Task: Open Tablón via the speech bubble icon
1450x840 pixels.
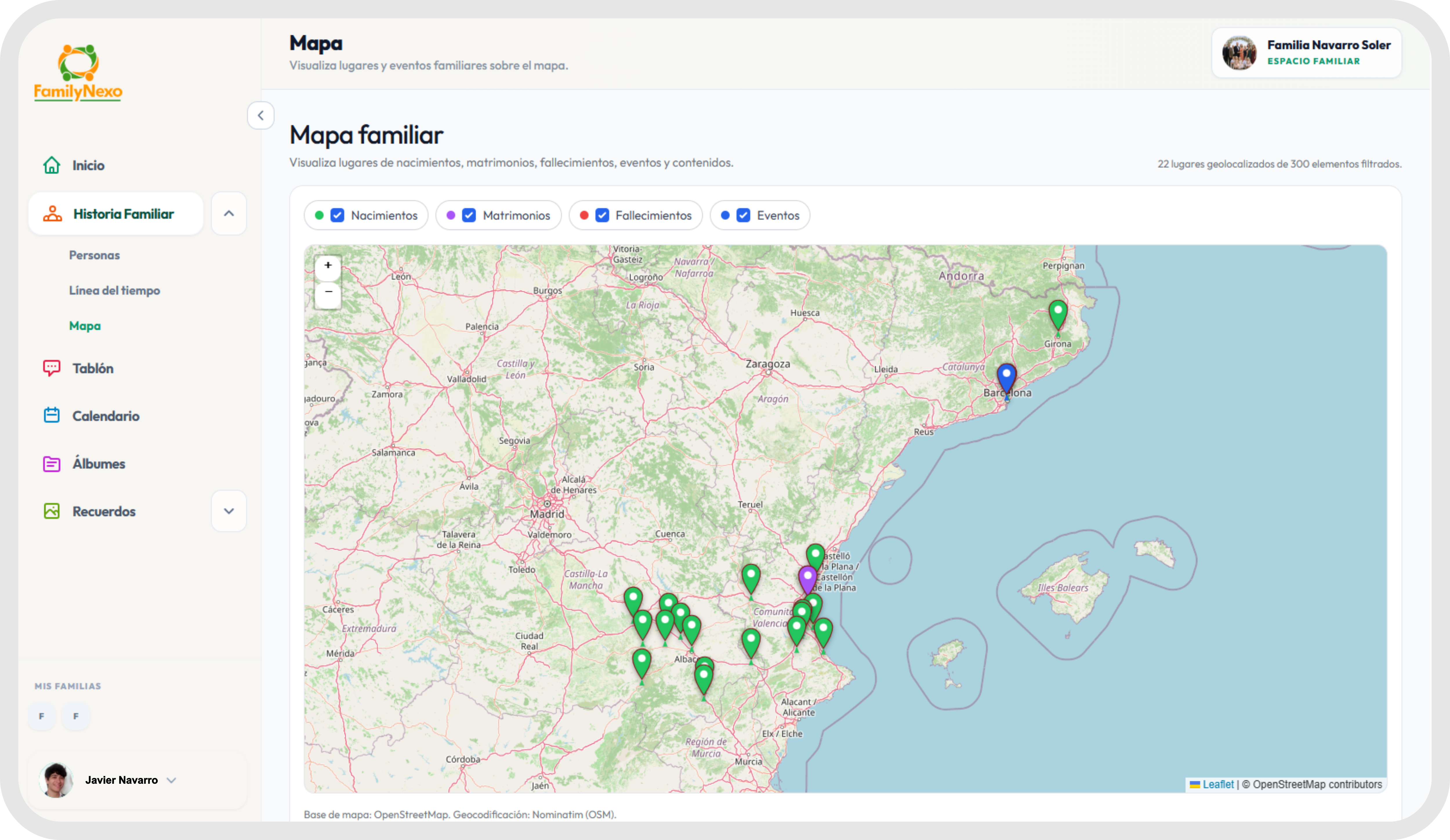Action: pyautogui.click(x=52, y=368)
